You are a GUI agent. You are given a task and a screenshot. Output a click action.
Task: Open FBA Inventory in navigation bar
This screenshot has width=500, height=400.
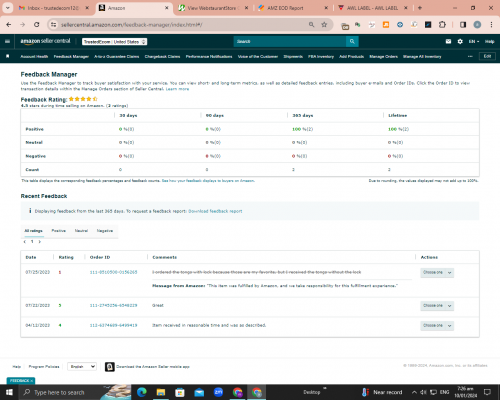pos(321,57)
